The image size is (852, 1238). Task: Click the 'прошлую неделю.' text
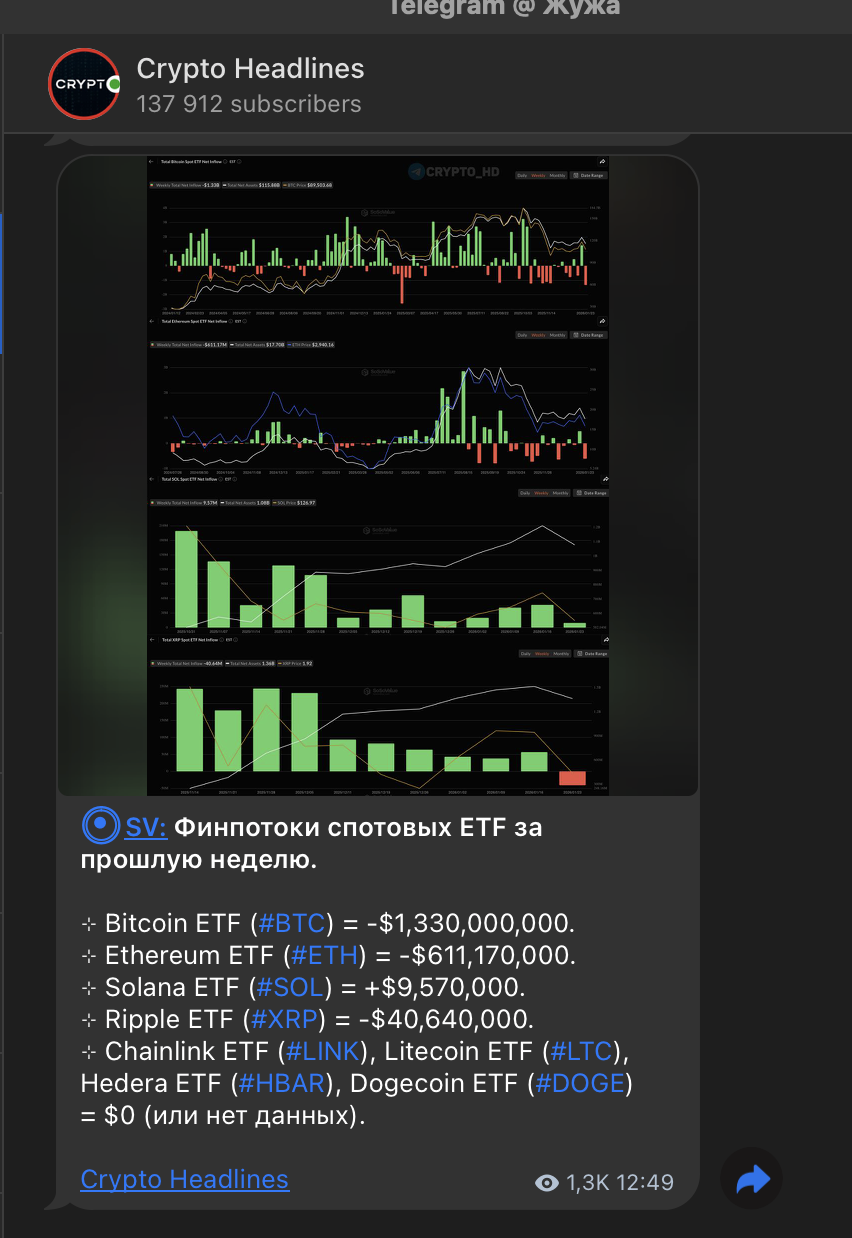point(198,860)
